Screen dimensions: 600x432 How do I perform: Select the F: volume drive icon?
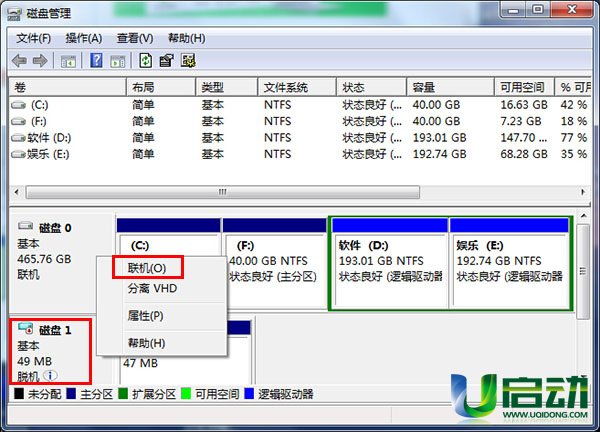[18, 121]
